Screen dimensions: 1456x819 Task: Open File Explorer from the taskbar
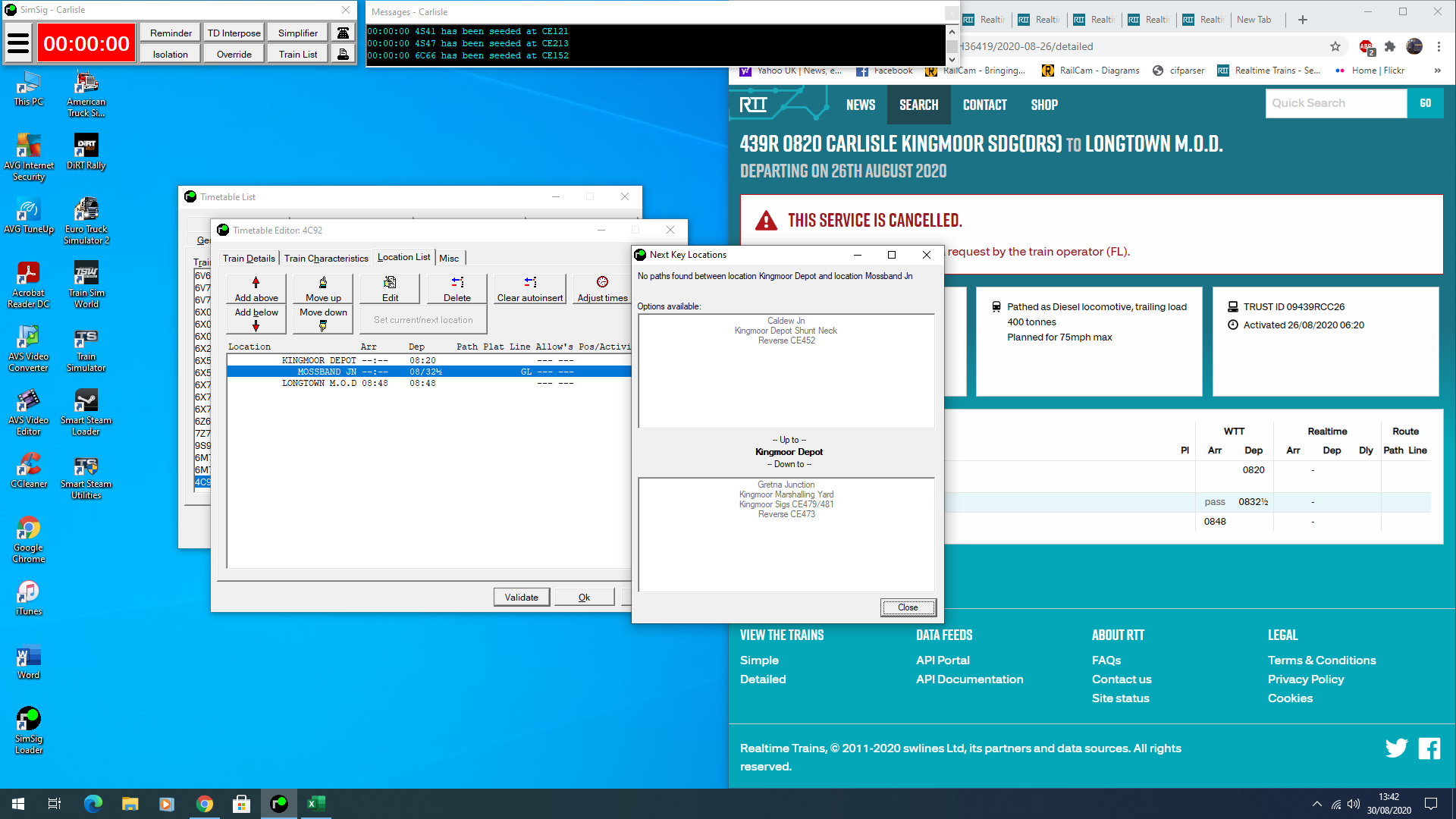click(x=130, y=804)
